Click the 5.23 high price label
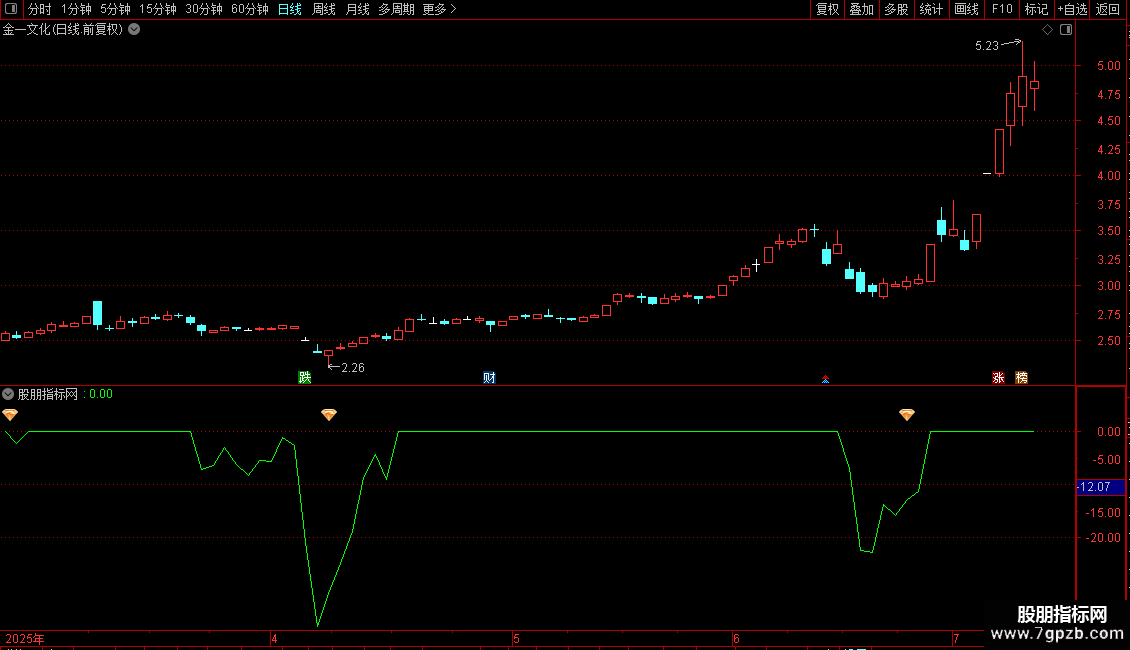1130x650 pixels. tap(987, 45)
